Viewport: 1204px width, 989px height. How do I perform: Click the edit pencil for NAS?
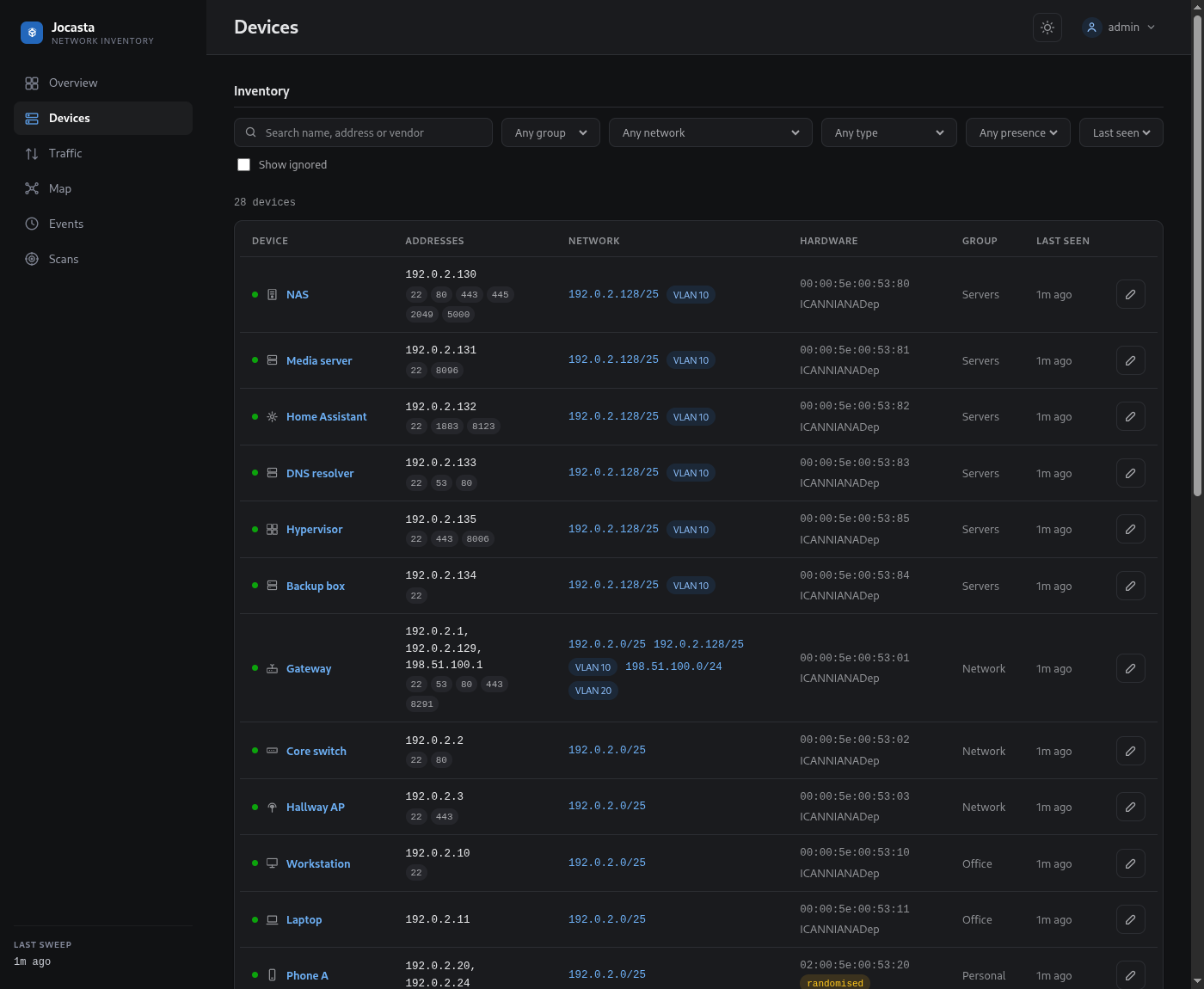(x=1131, y=294)
